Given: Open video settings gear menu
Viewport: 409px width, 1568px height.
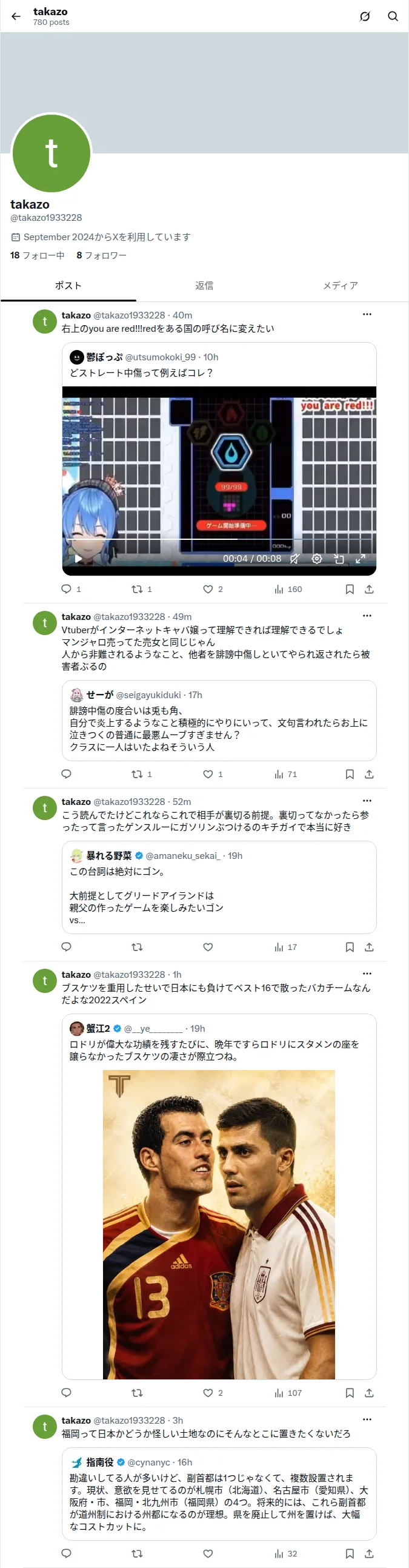Looking at the screenshot, I should [317, 559].
